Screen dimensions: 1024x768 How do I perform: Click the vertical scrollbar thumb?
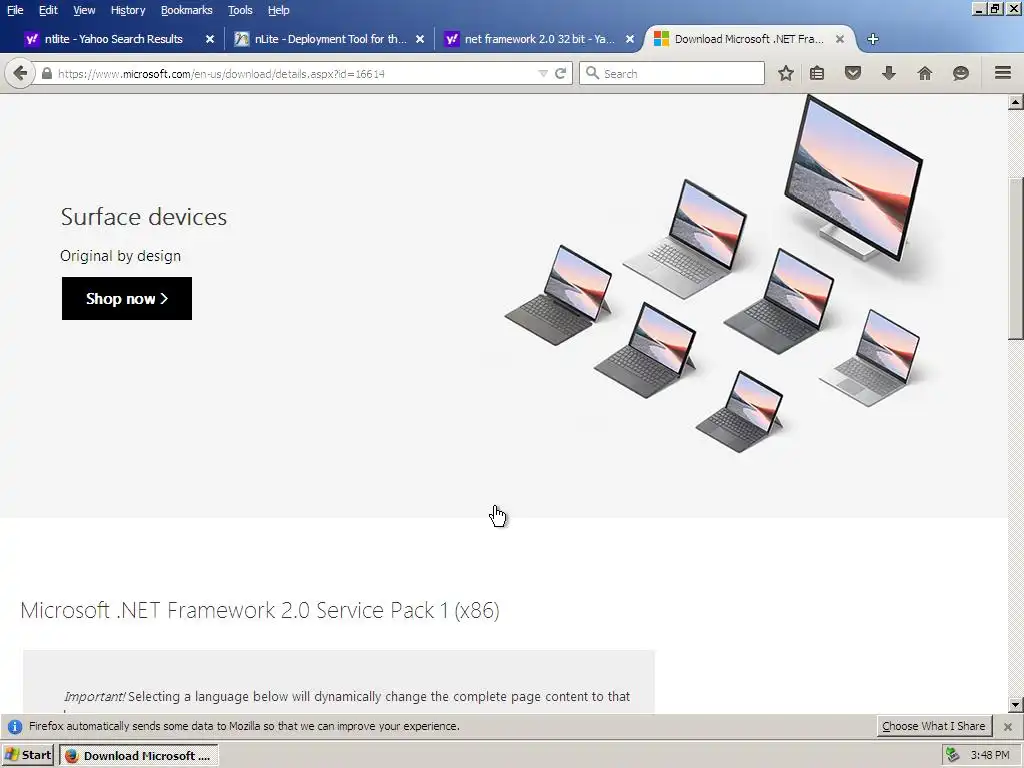click(1016, 258)
